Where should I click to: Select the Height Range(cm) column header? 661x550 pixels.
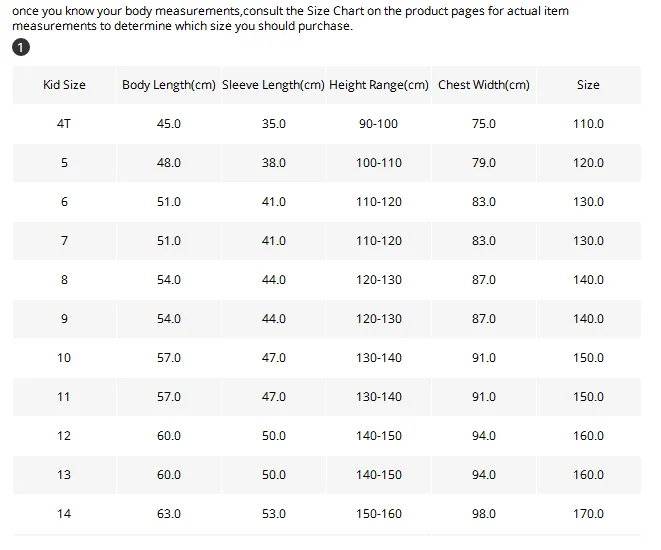tap(379, 85)
